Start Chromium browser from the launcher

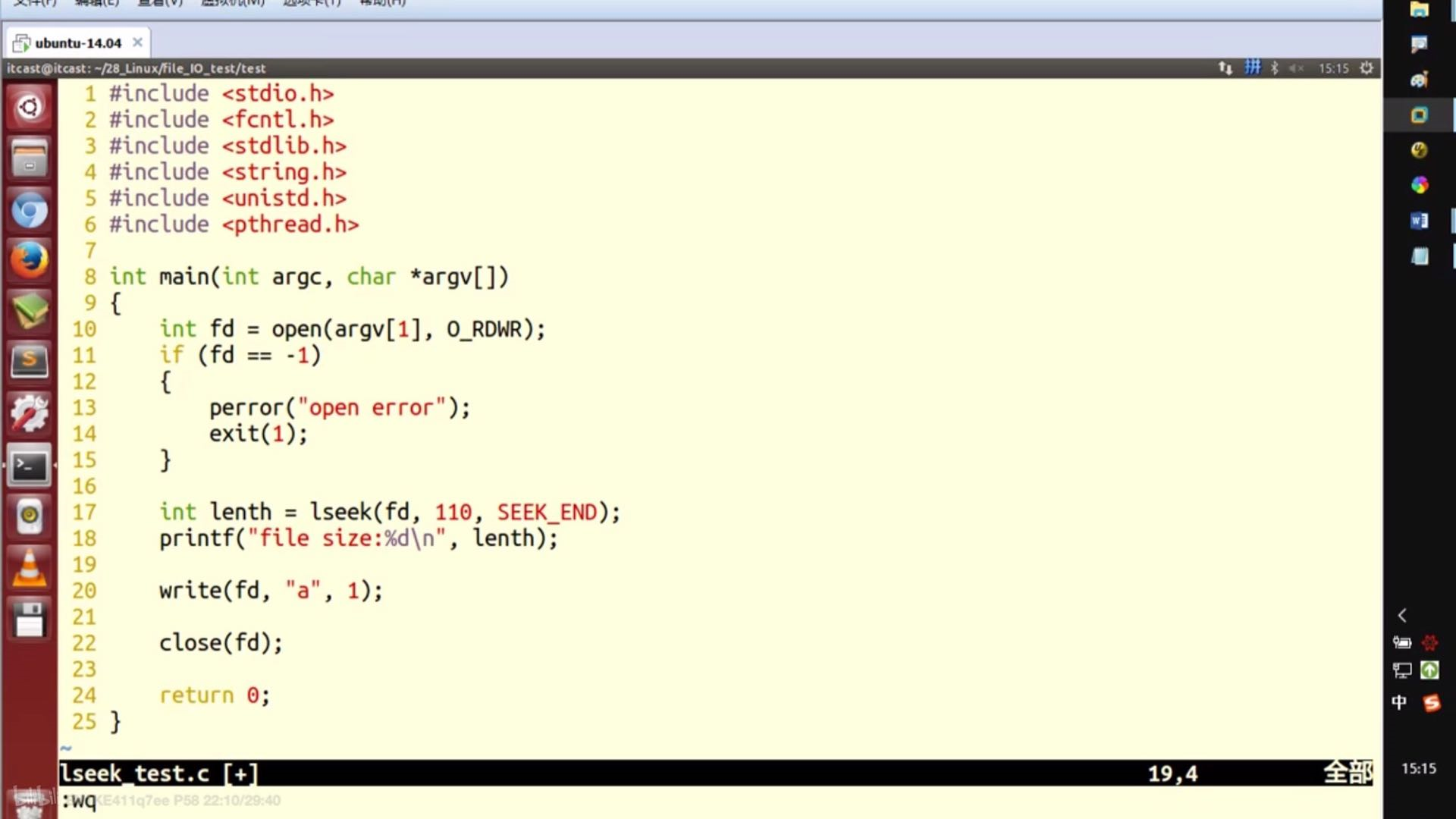29,210
